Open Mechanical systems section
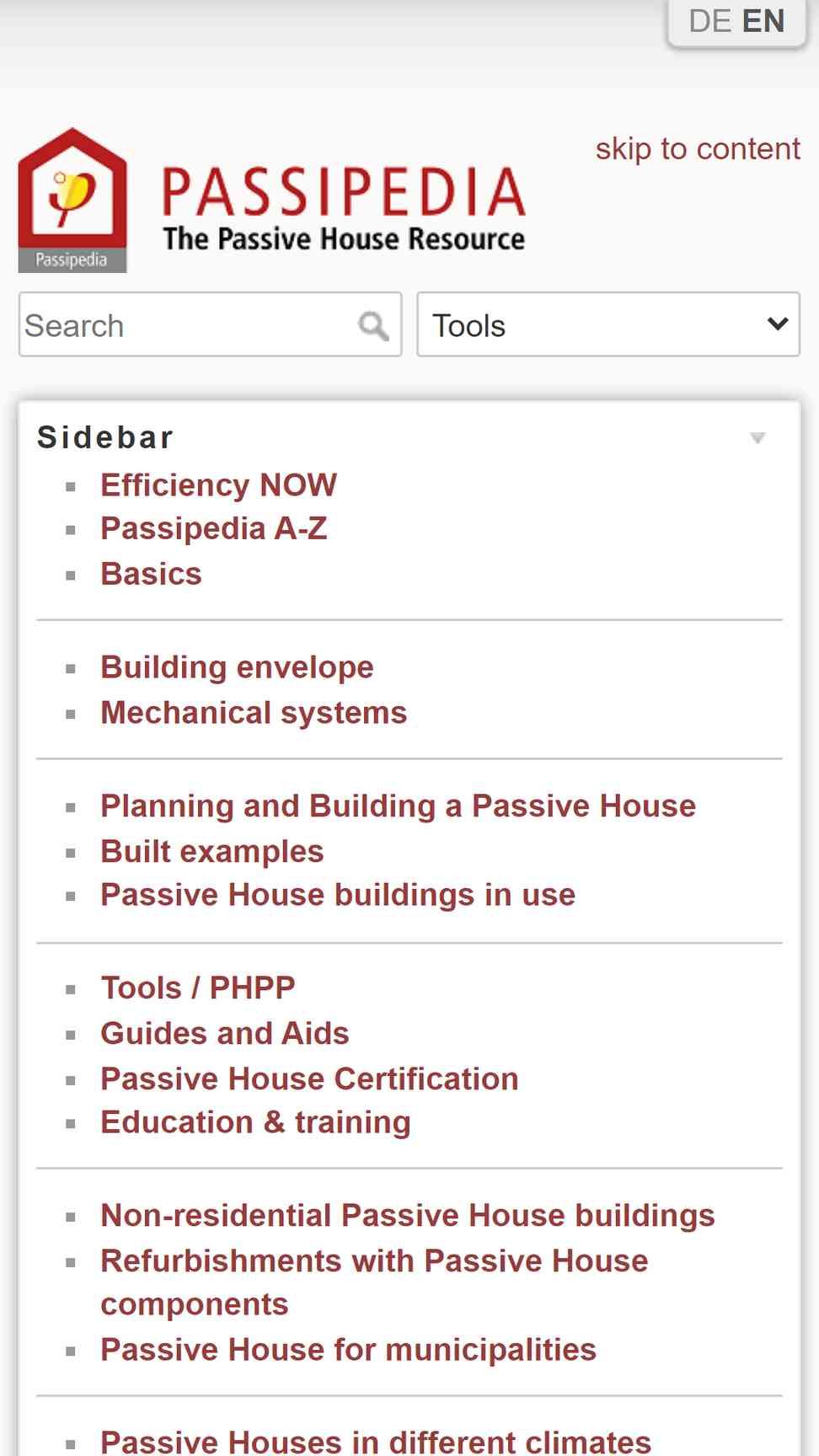 point(254,713)
